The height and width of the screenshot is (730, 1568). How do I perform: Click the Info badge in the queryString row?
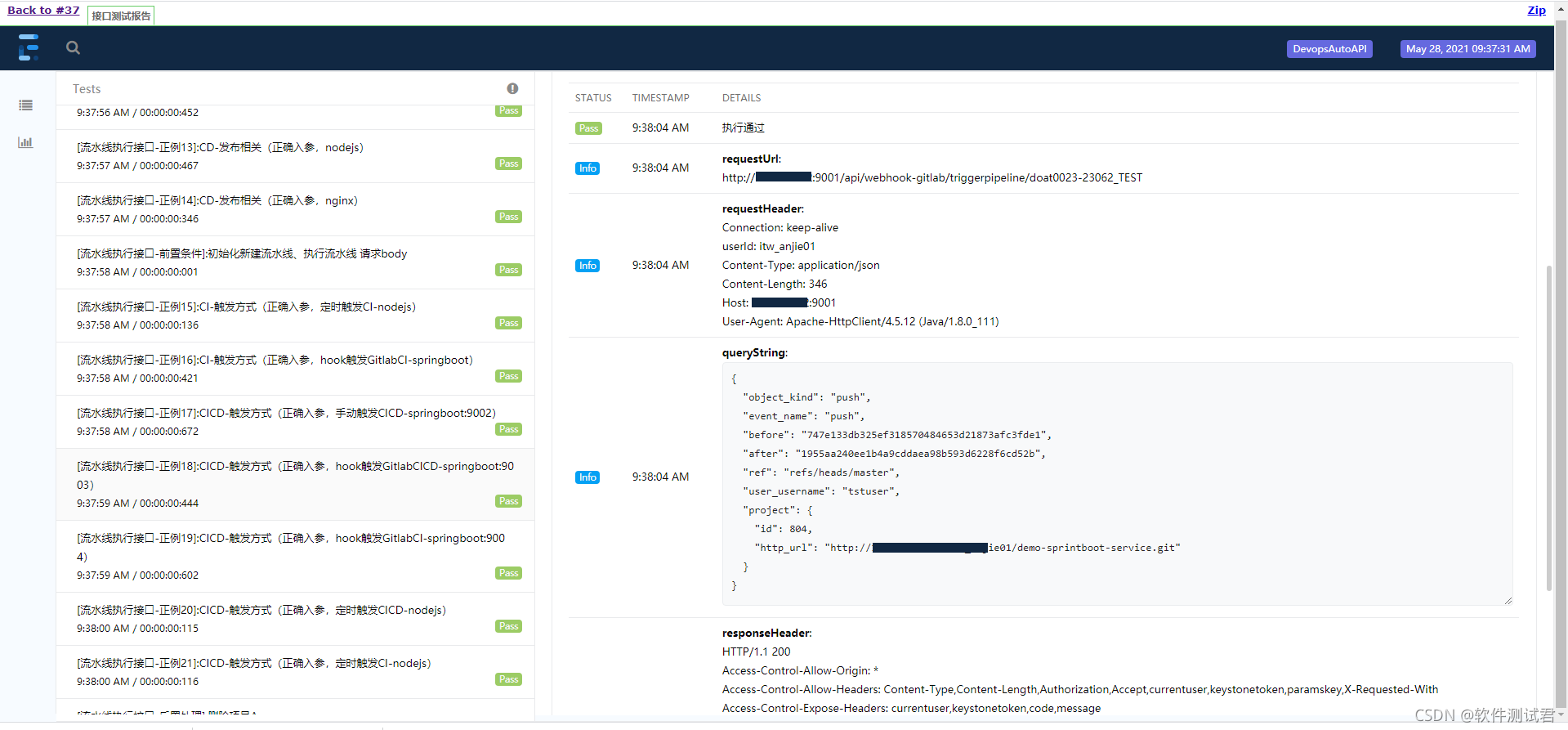tap(587, 477)
